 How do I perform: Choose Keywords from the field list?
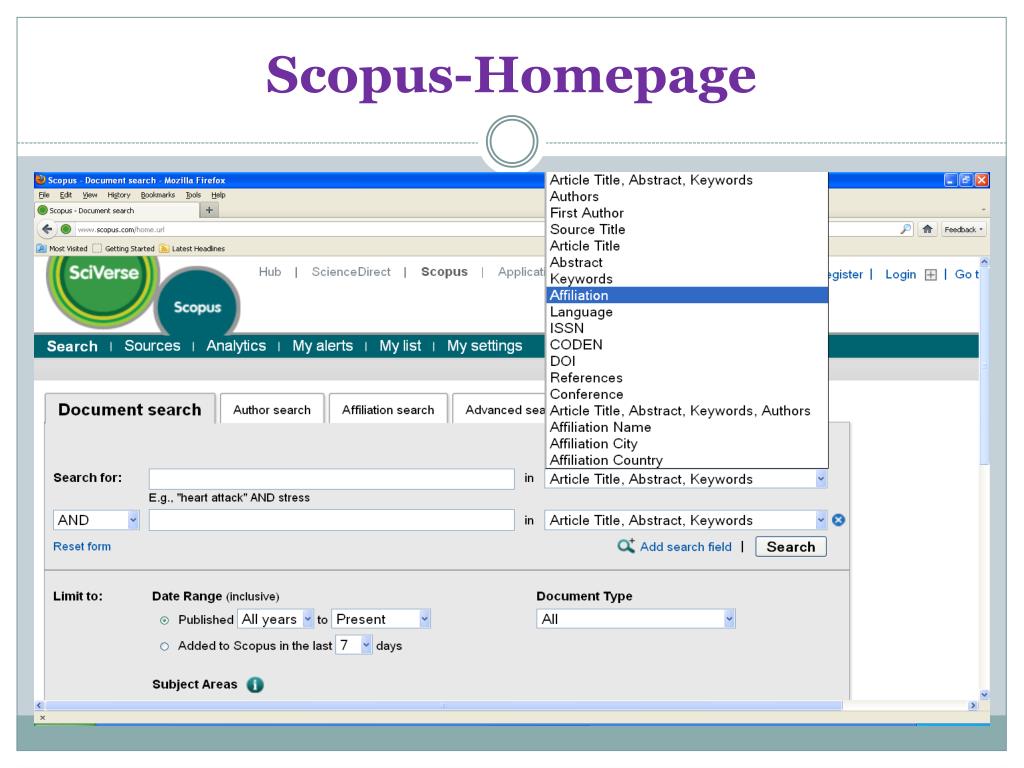pos(687,279)
